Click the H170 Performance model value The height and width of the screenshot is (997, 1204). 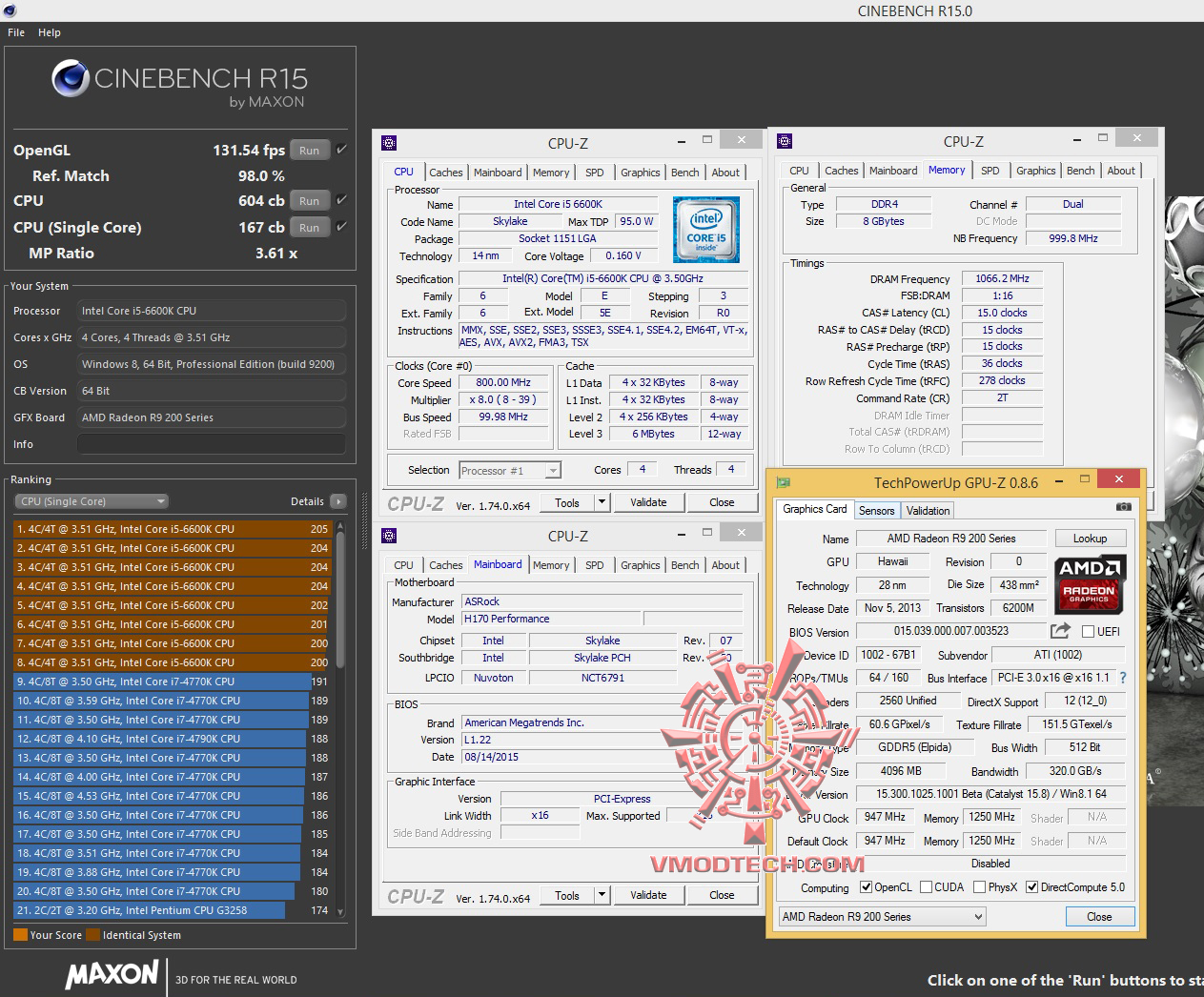click(x=552, y=619)
